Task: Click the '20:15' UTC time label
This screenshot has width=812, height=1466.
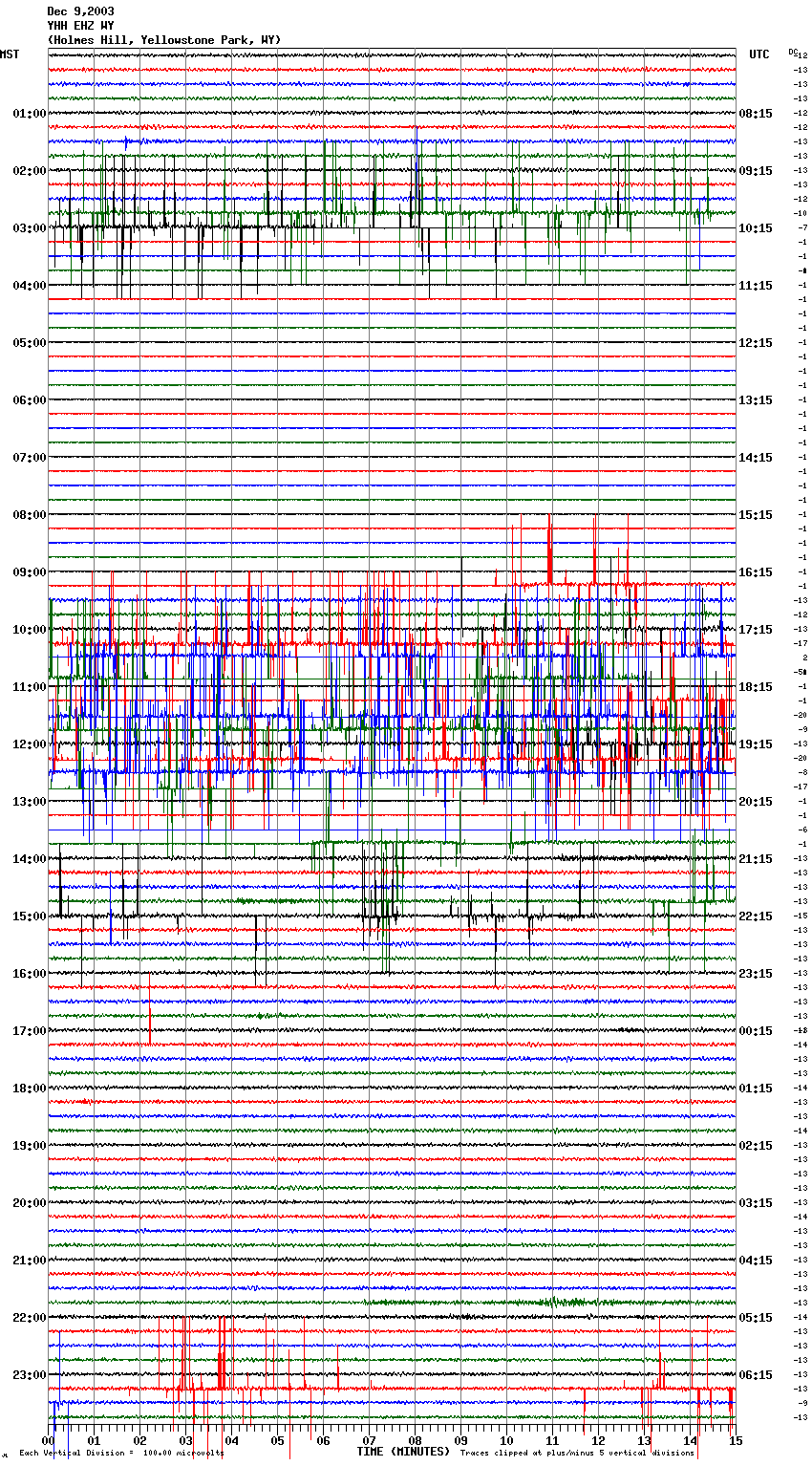Action: tap(756, 802)
